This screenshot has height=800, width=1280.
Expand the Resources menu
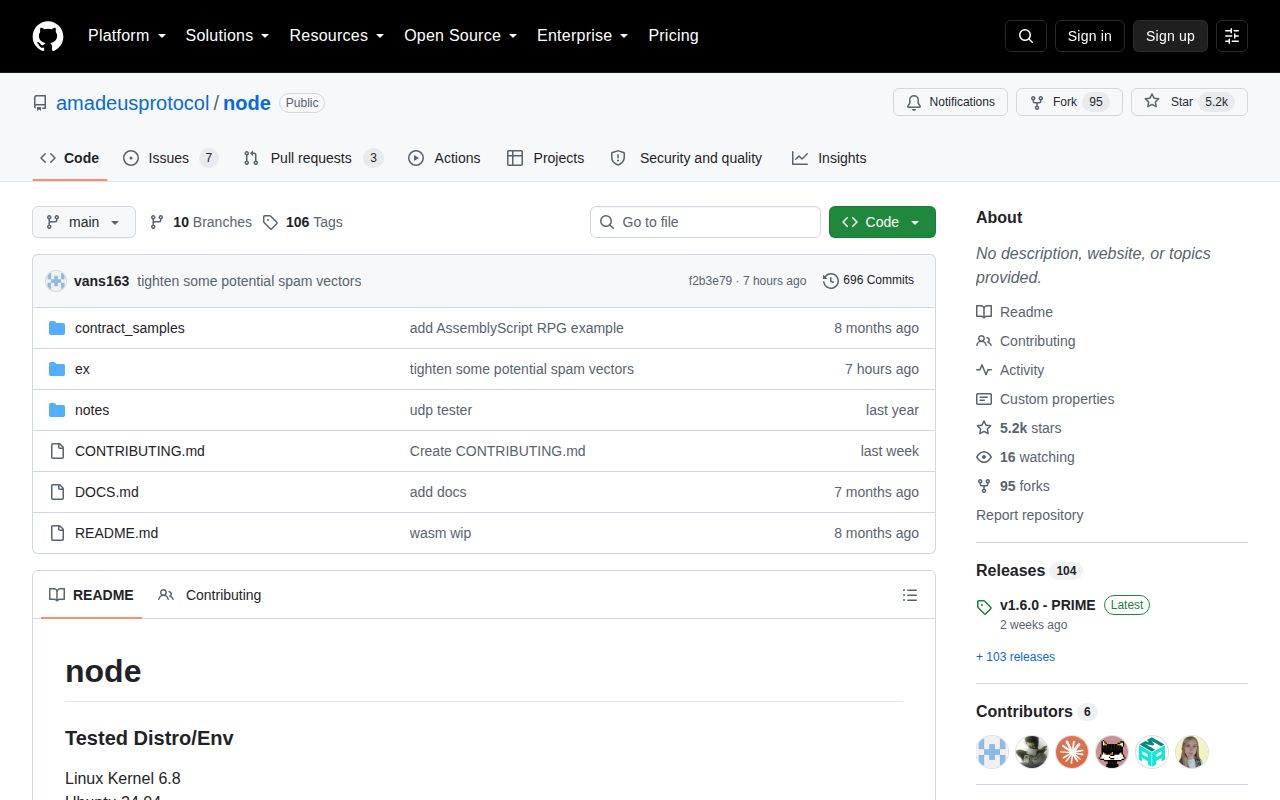[337, 36]
